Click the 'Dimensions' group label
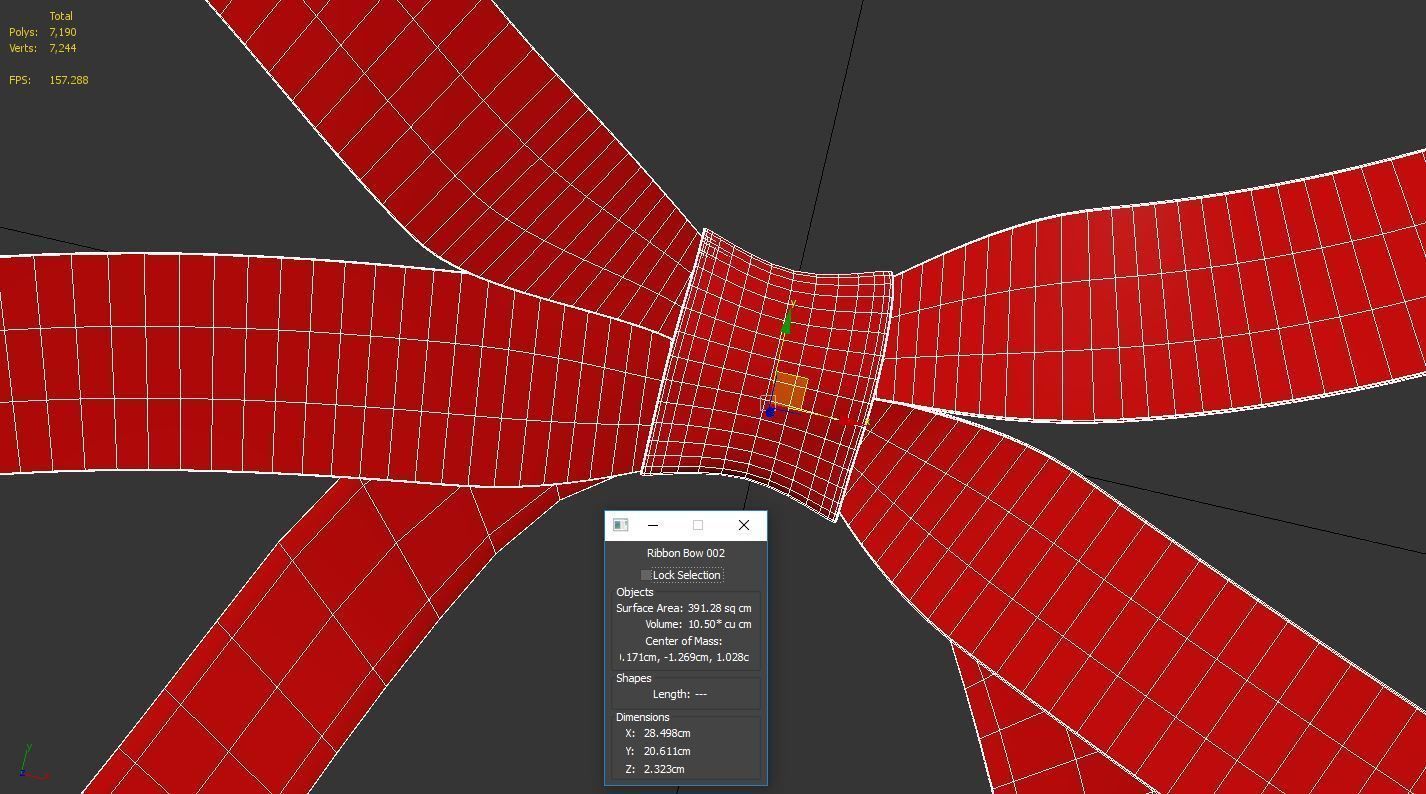The width and height of the screenshot is (1426, 794). coord(643,717)
